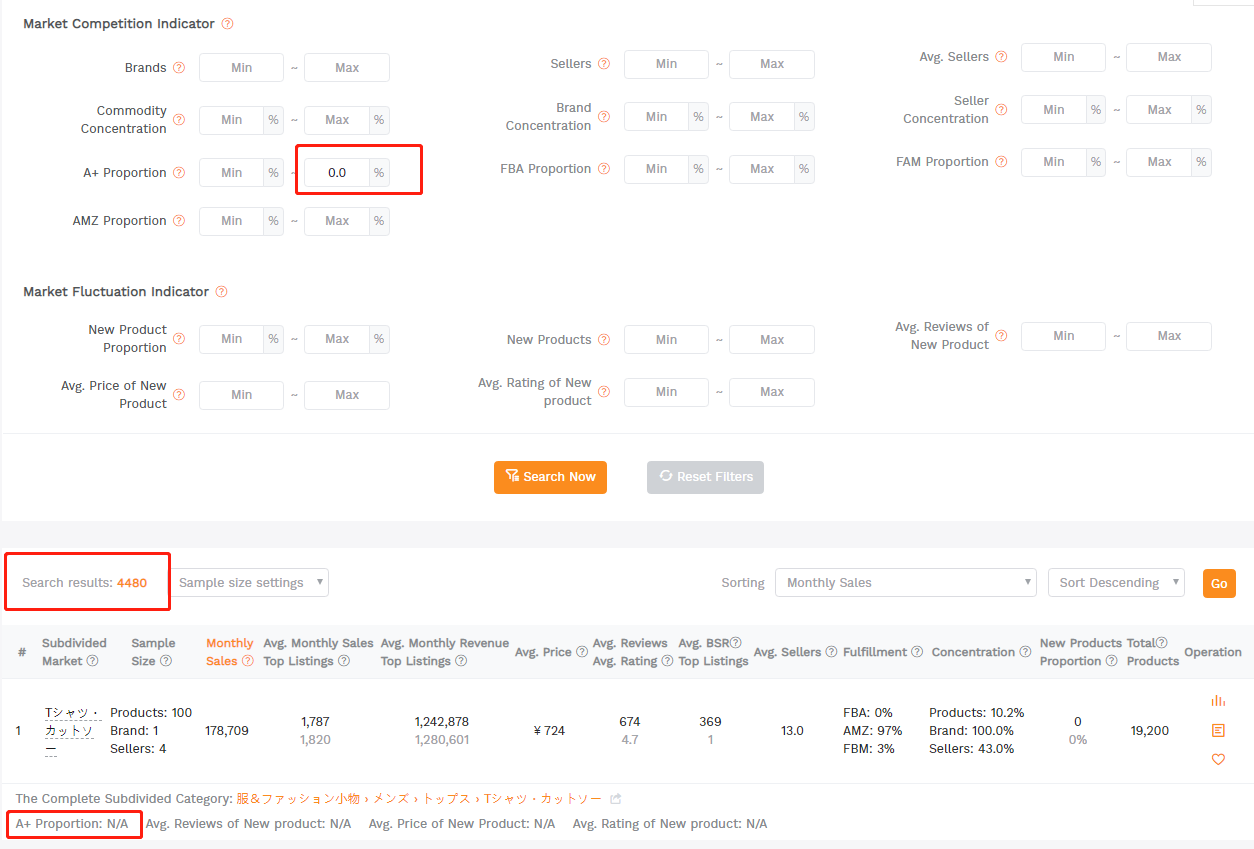Image resolution: width=1254 pixels, height=849 pixels.
Task: Focus the A+ Proportion Max input field
Action: click(337, 173)
